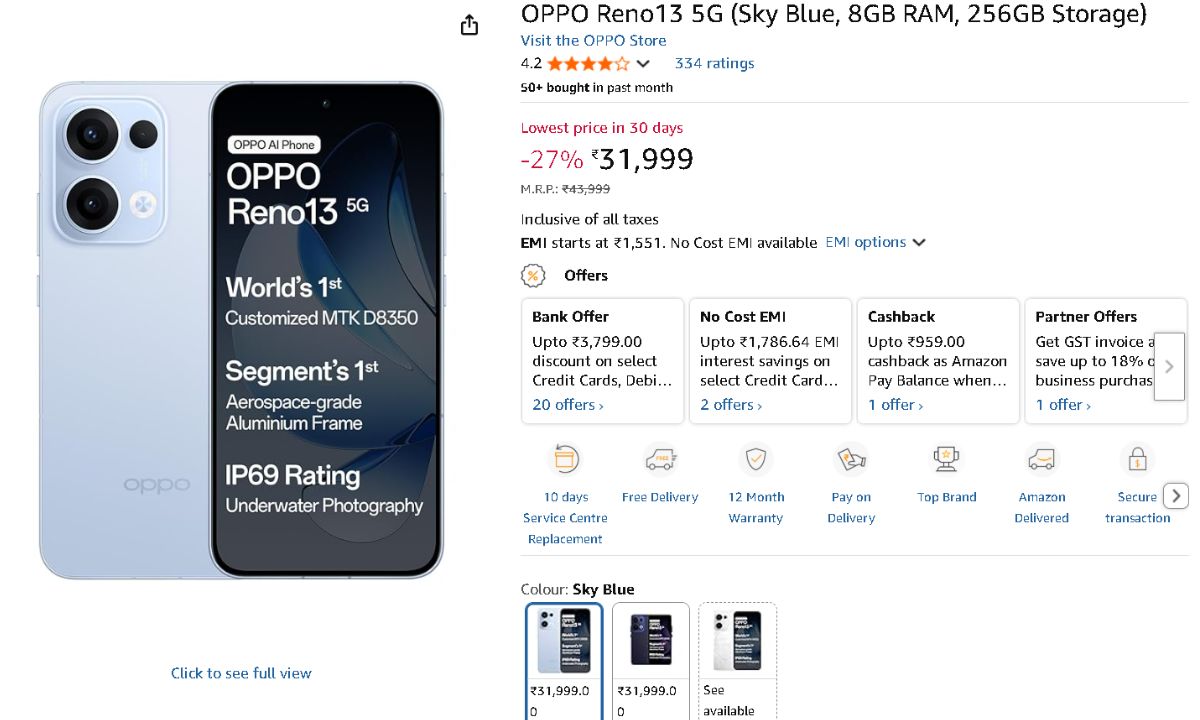Click the Amazon Delivered icon
This screenshot has width=1200, height=720.
coord(1042,460)
